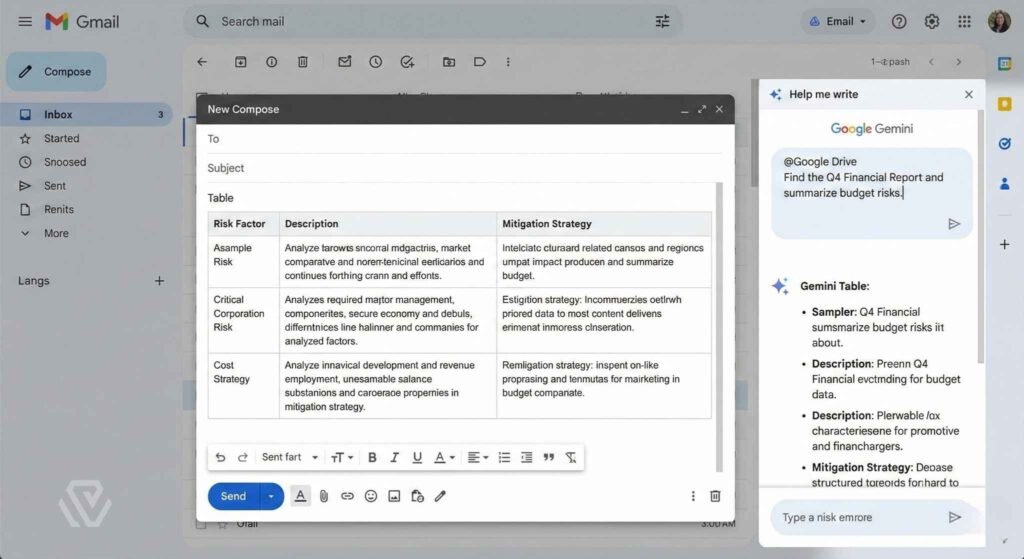
Task: Open the Help question mark icon
Action: (x=899, y=22)
